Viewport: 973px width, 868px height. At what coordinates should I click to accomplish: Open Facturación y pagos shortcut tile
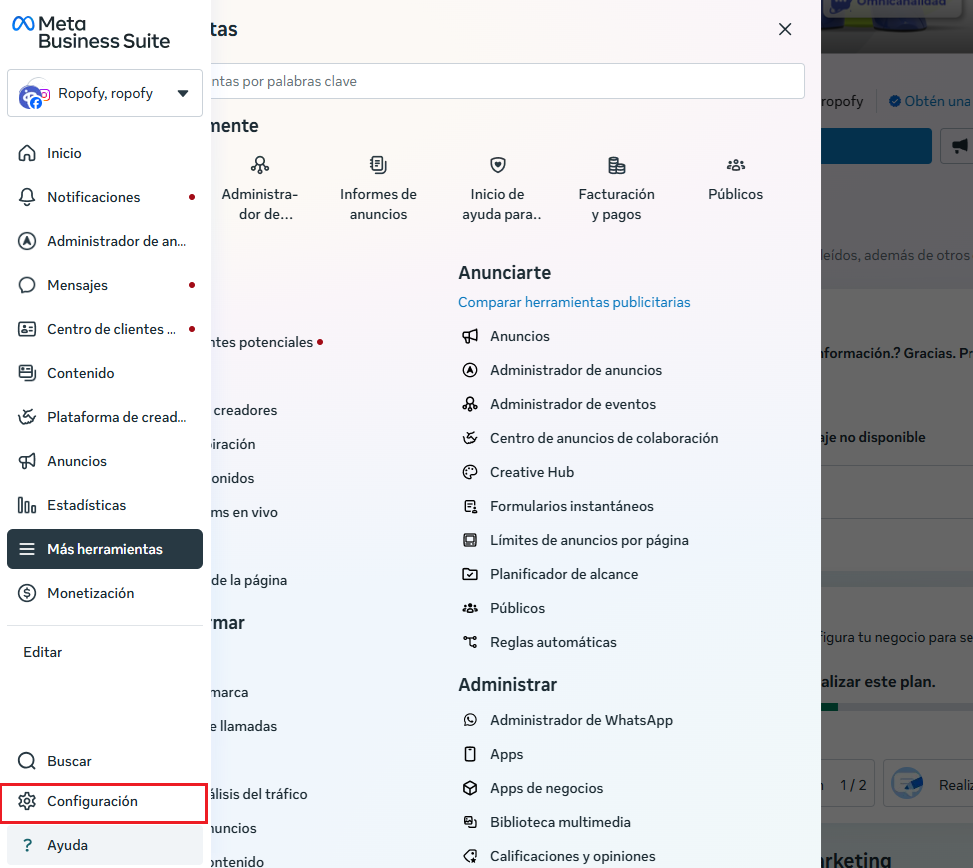pyautogui.click(x=617, y=189)
